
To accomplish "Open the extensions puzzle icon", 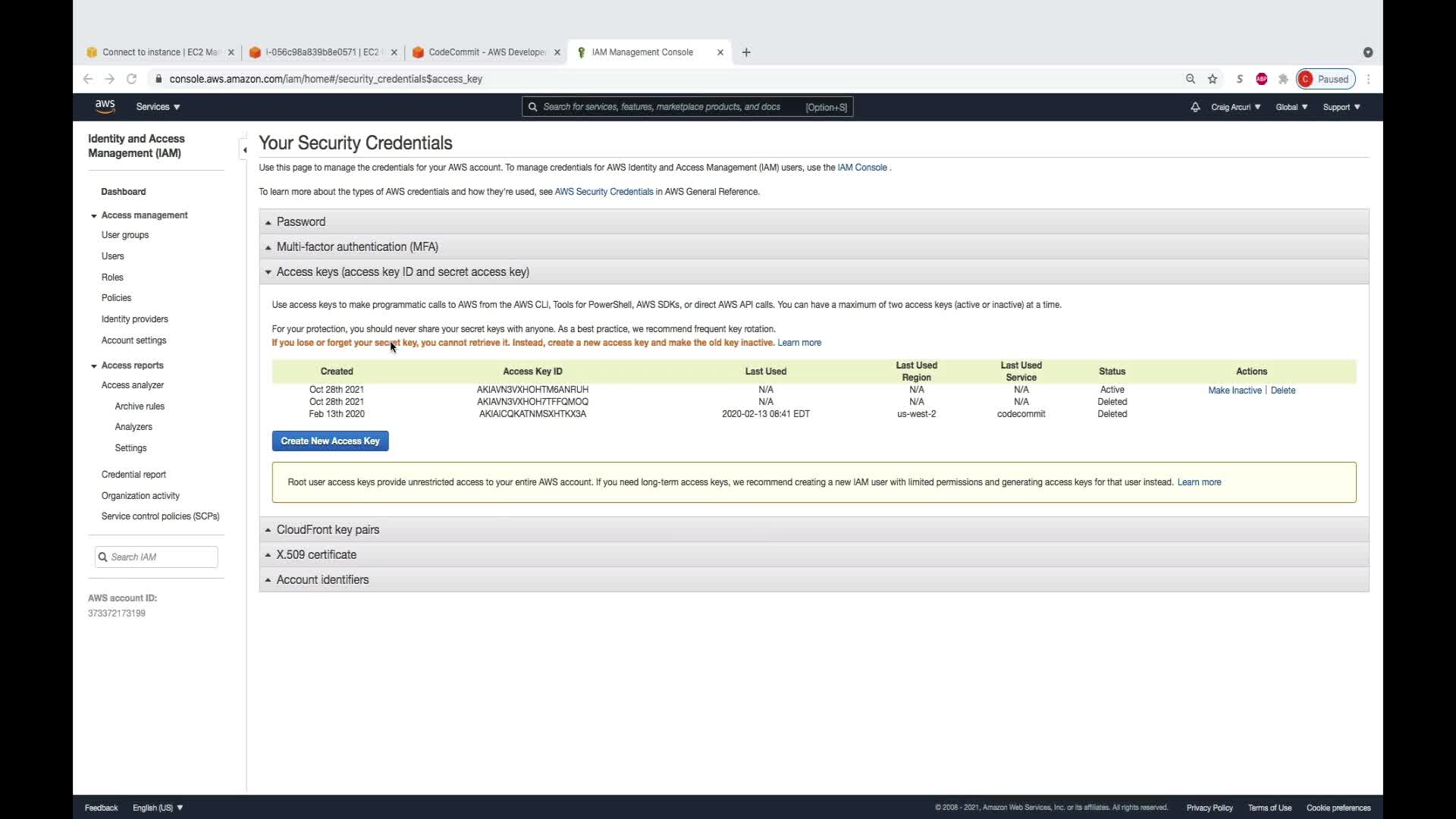I will pos(1283,79).
